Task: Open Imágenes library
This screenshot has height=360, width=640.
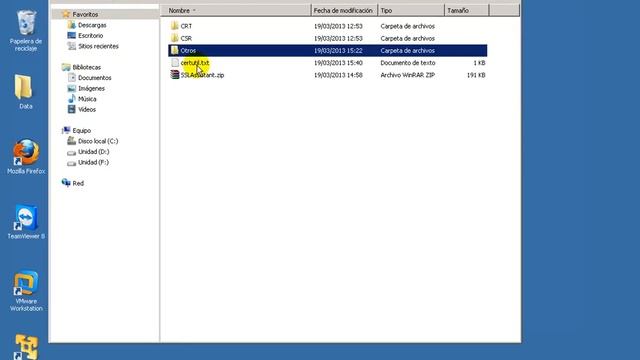Action: (91, 88)
